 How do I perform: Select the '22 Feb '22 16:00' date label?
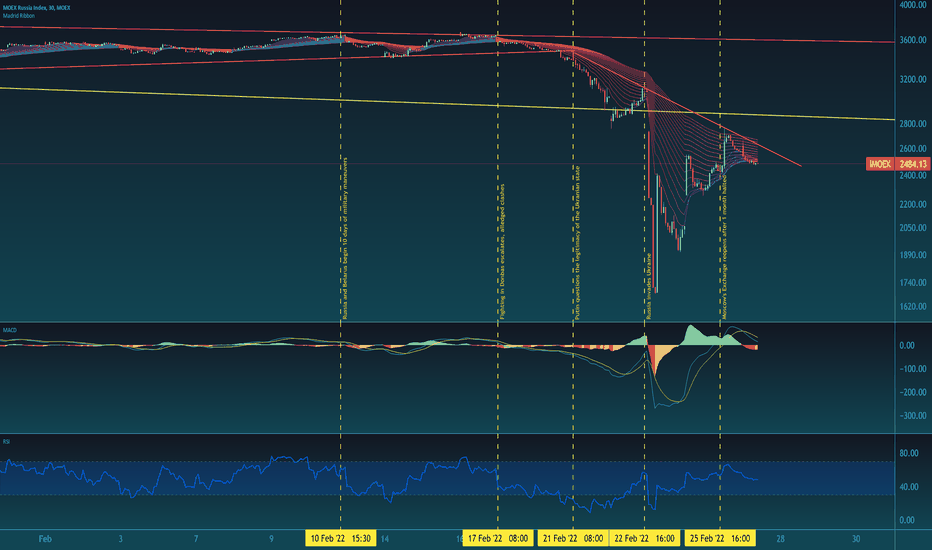(644, 539)
